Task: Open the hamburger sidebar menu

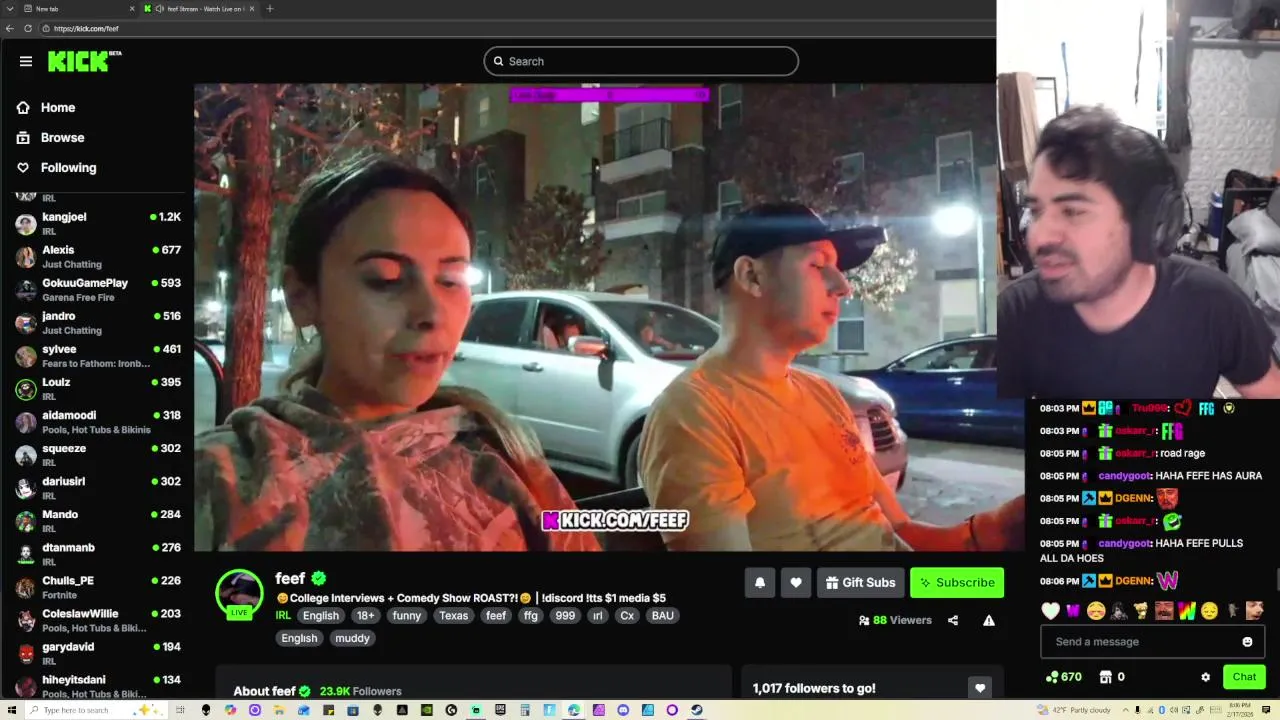Action: pyautogui.click(x=26, y=61)
